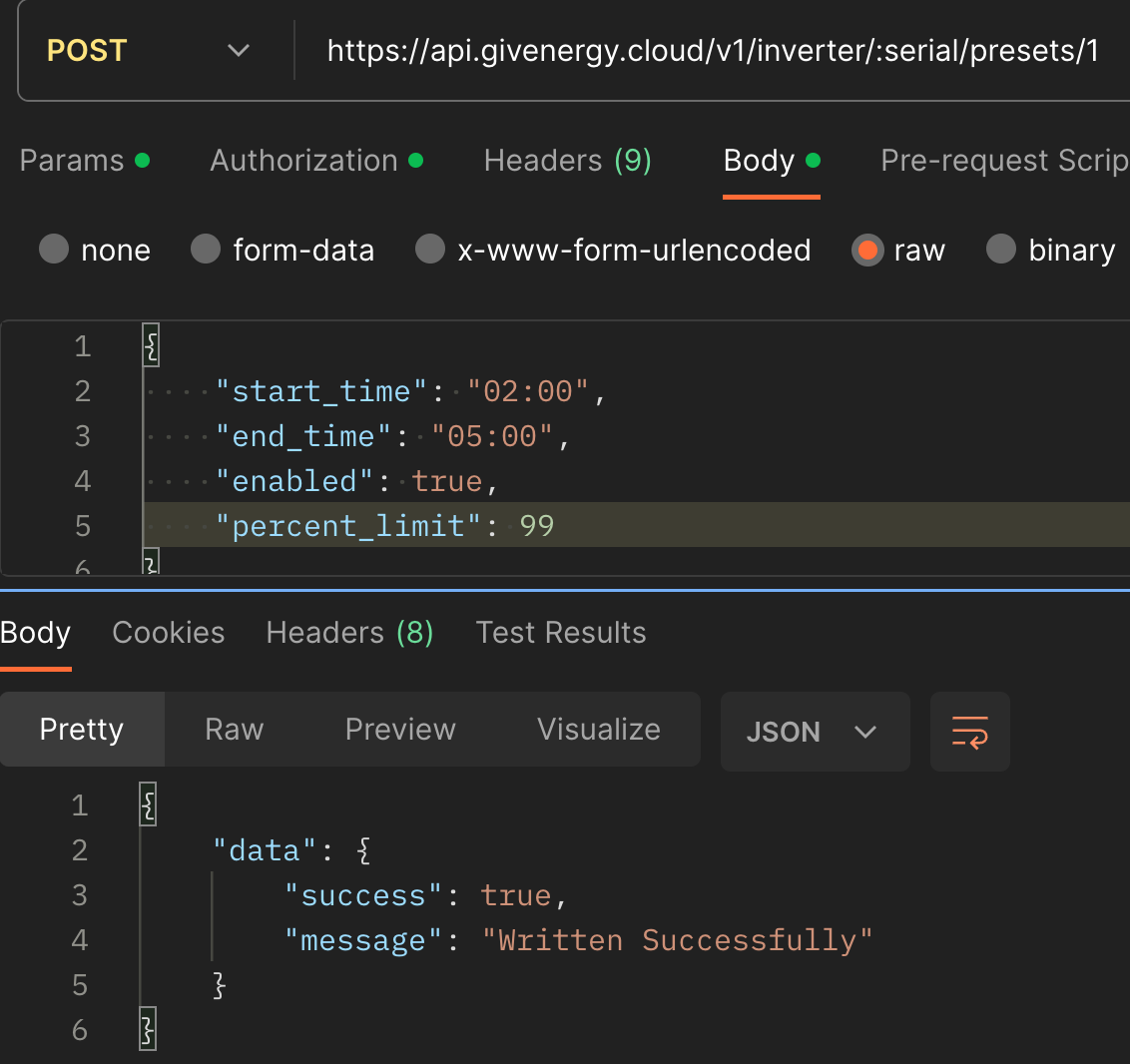This screenshot has width=1130, height=1064.
Task: Open the POST method dropdown
Action: click(x=149, y=51)
